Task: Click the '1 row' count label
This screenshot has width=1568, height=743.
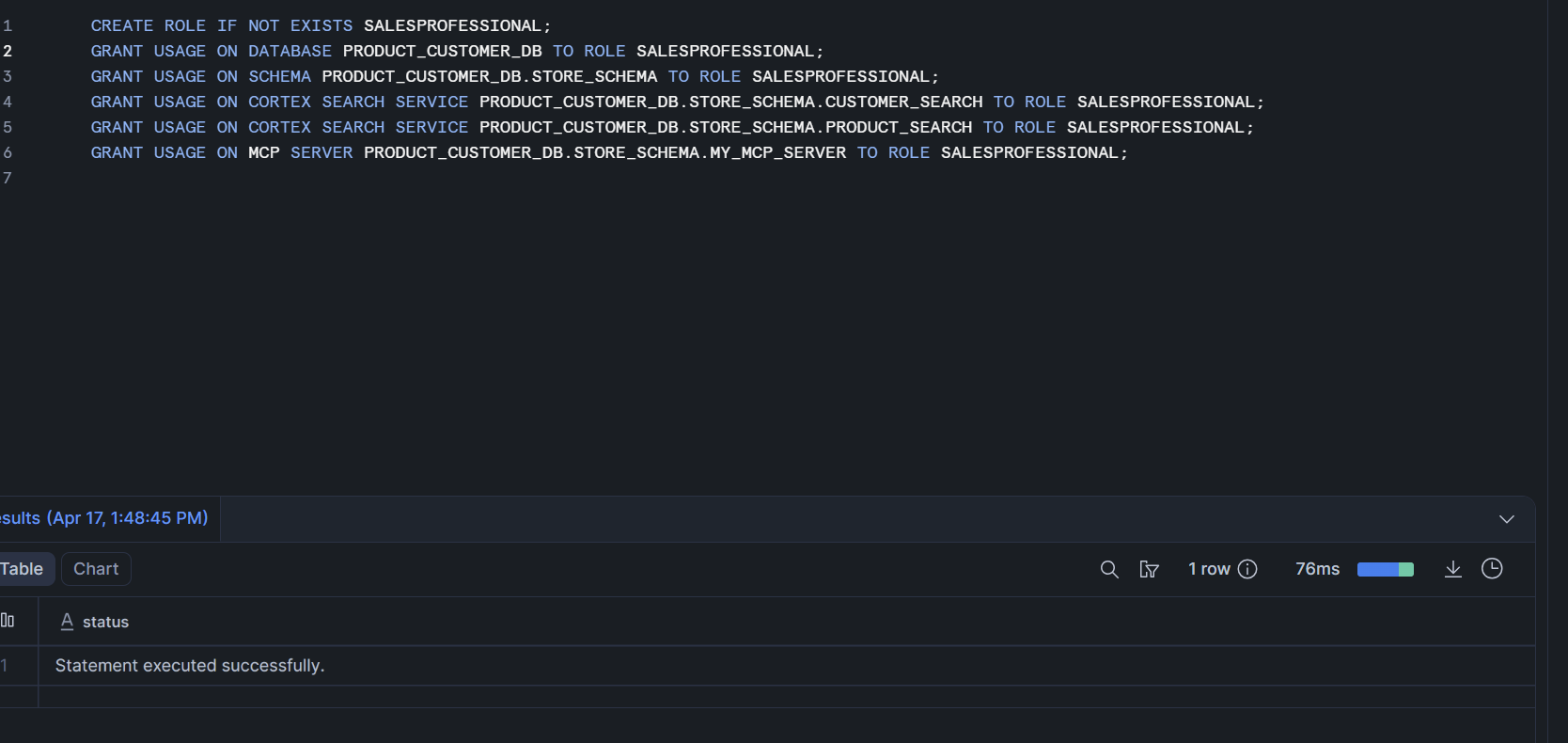Action: click(x=1209, y=569)
